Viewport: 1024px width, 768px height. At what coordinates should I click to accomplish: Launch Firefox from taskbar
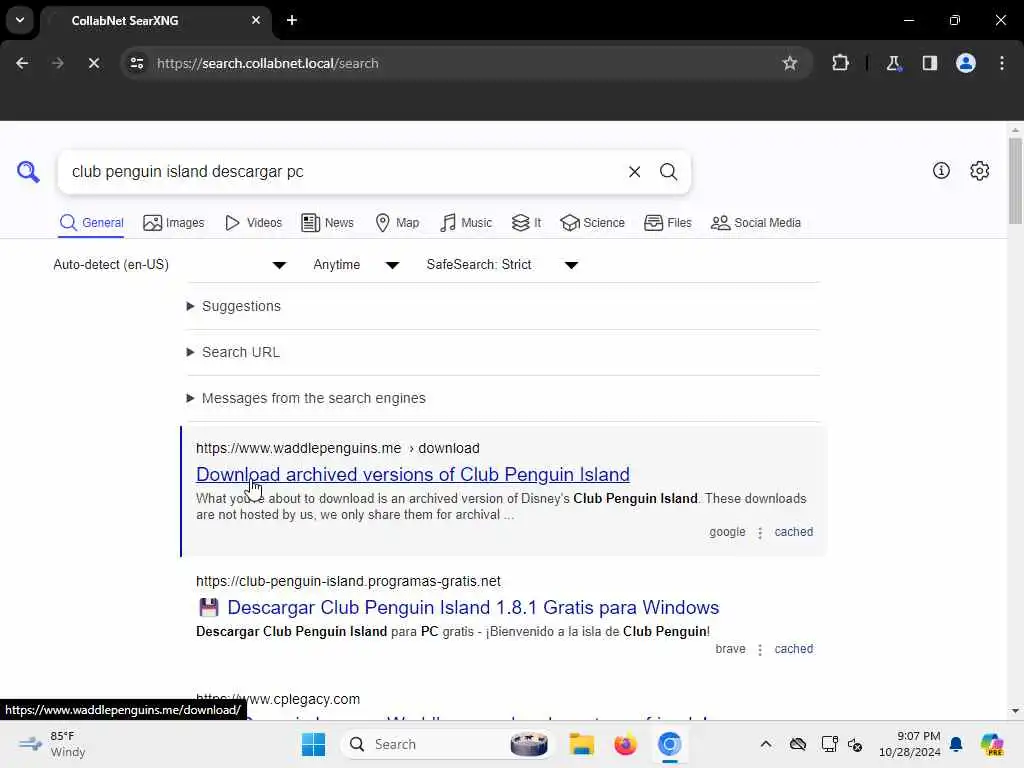click(625, 744)
